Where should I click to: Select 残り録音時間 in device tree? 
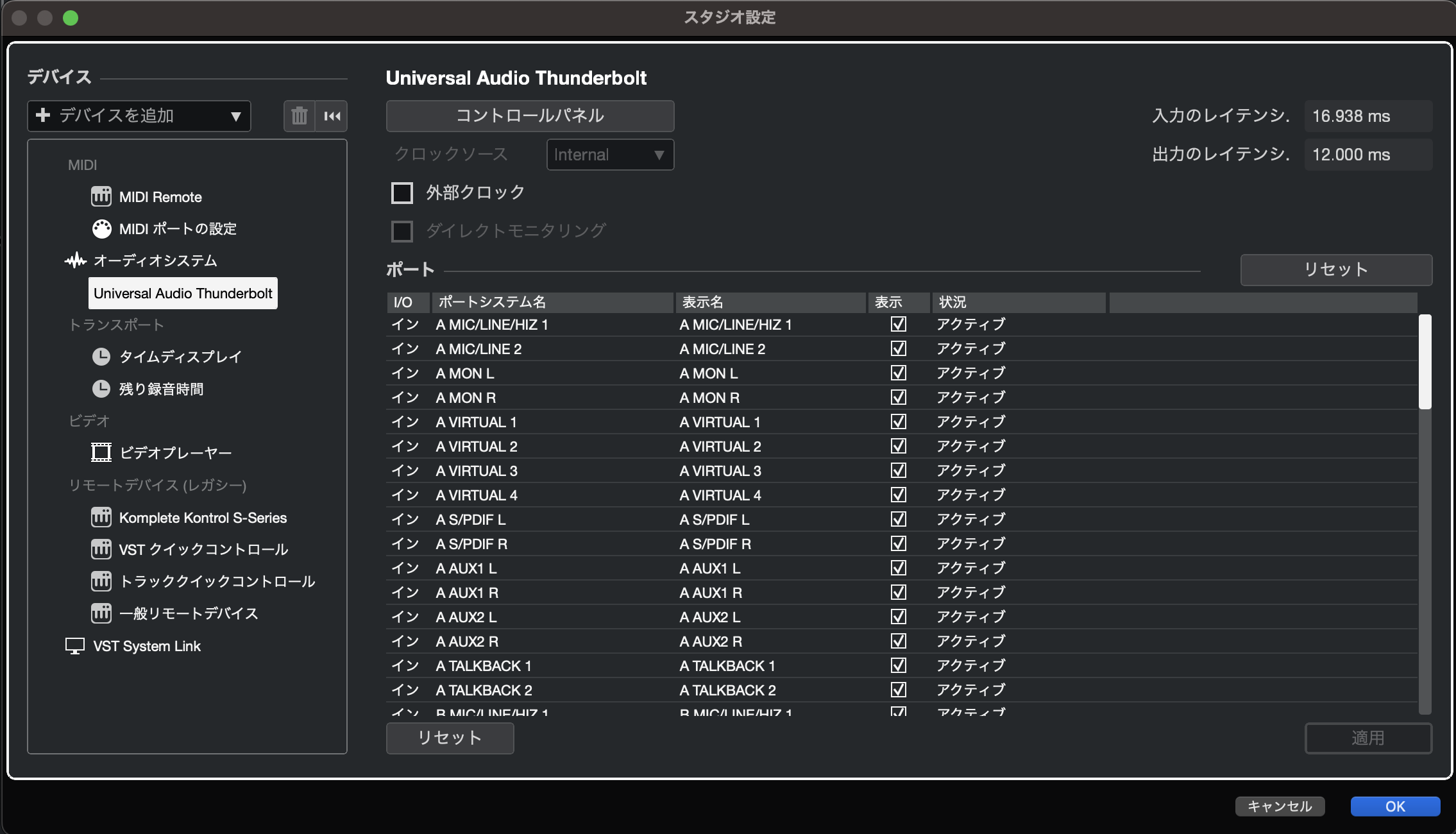click(161, 389)
